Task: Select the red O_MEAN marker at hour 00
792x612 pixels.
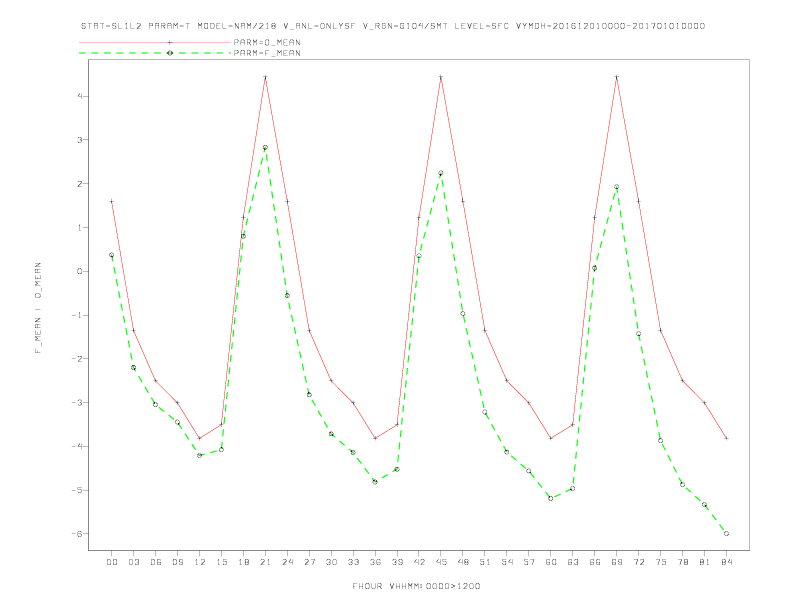Action: tap(112, 201)
